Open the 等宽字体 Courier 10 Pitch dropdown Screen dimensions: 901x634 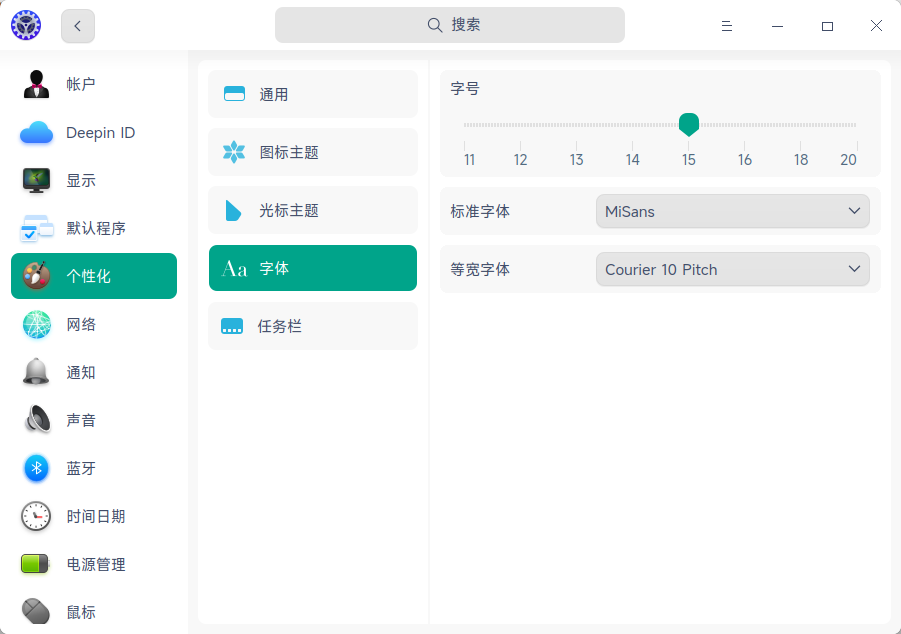732,269
